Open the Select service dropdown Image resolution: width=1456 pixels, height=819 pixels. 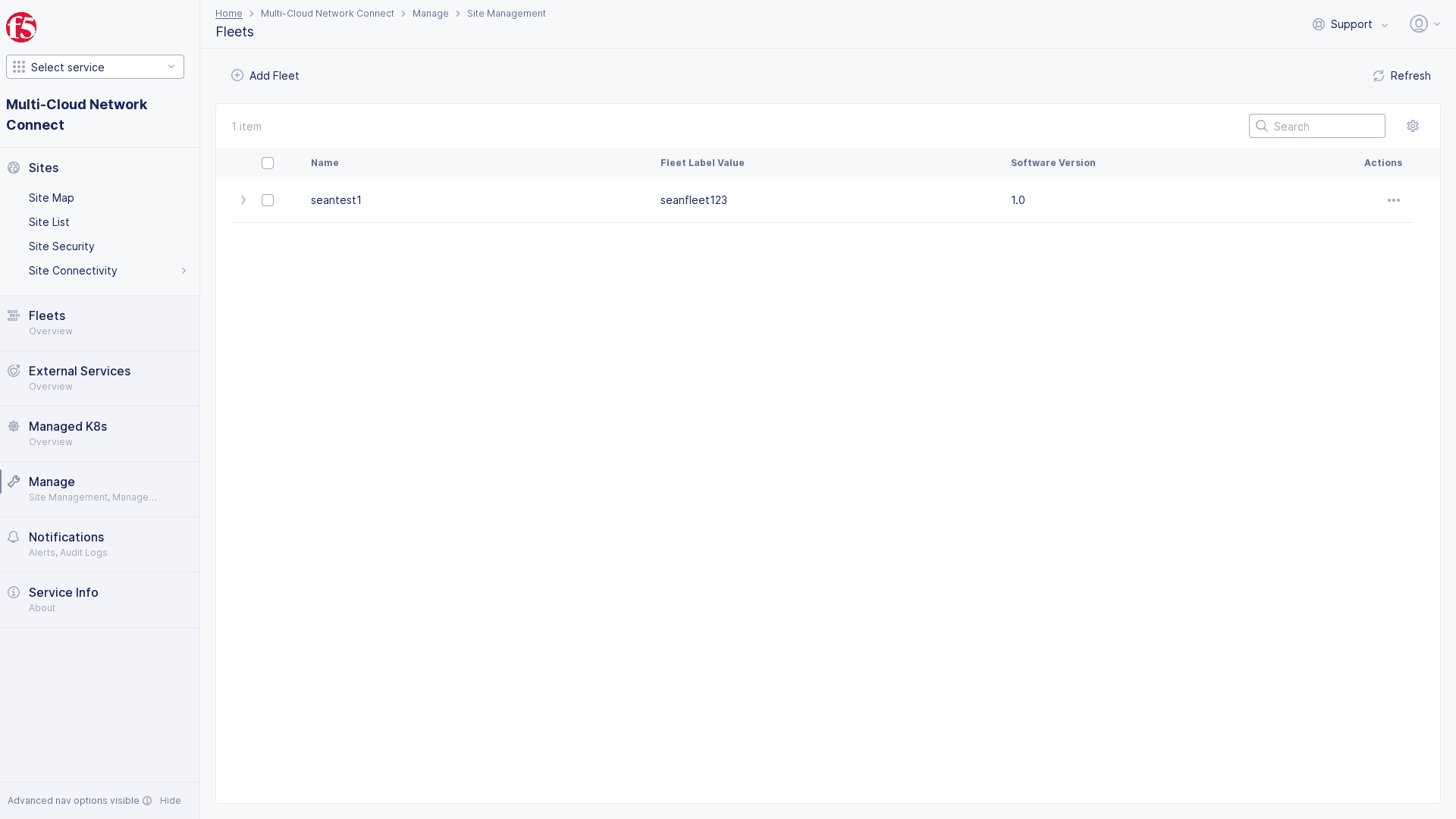95,67
